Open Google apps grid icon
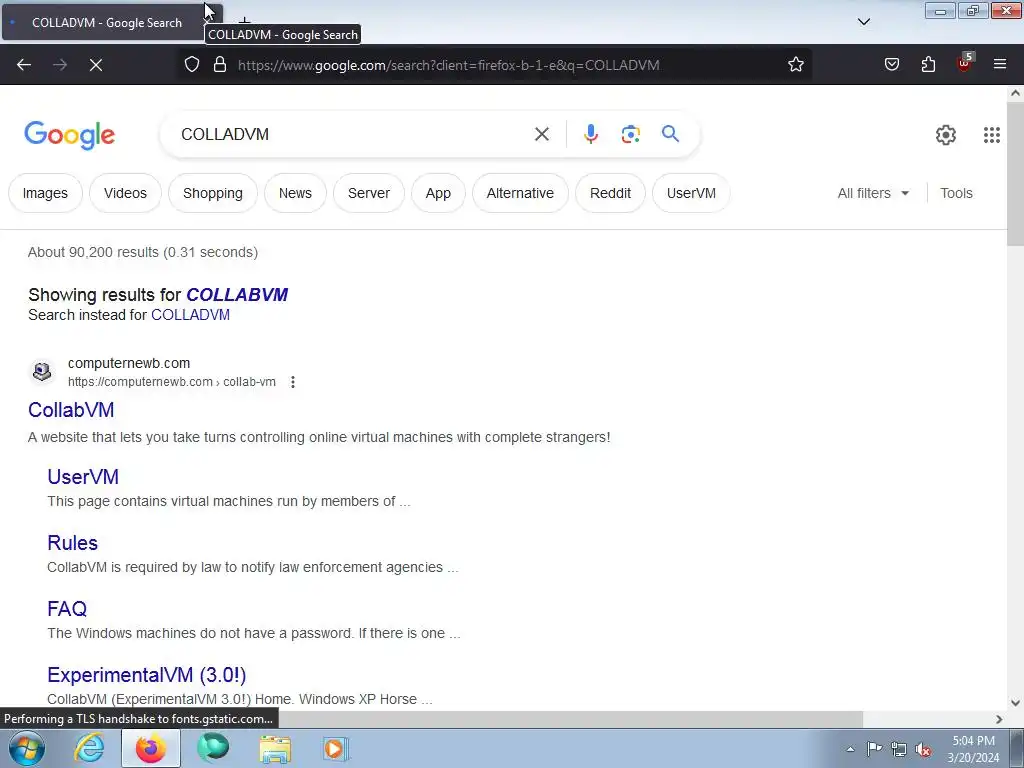Viewport: 1024px width, 768px height. click(x=992, y=135)
